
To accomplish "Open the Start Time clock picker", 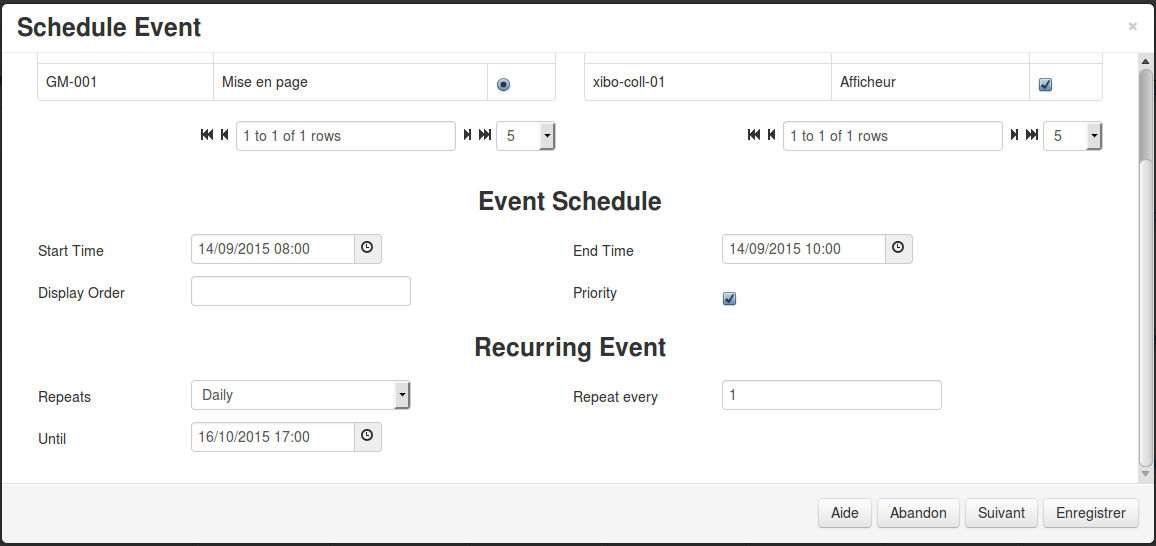I will click(x=367, y=249).
